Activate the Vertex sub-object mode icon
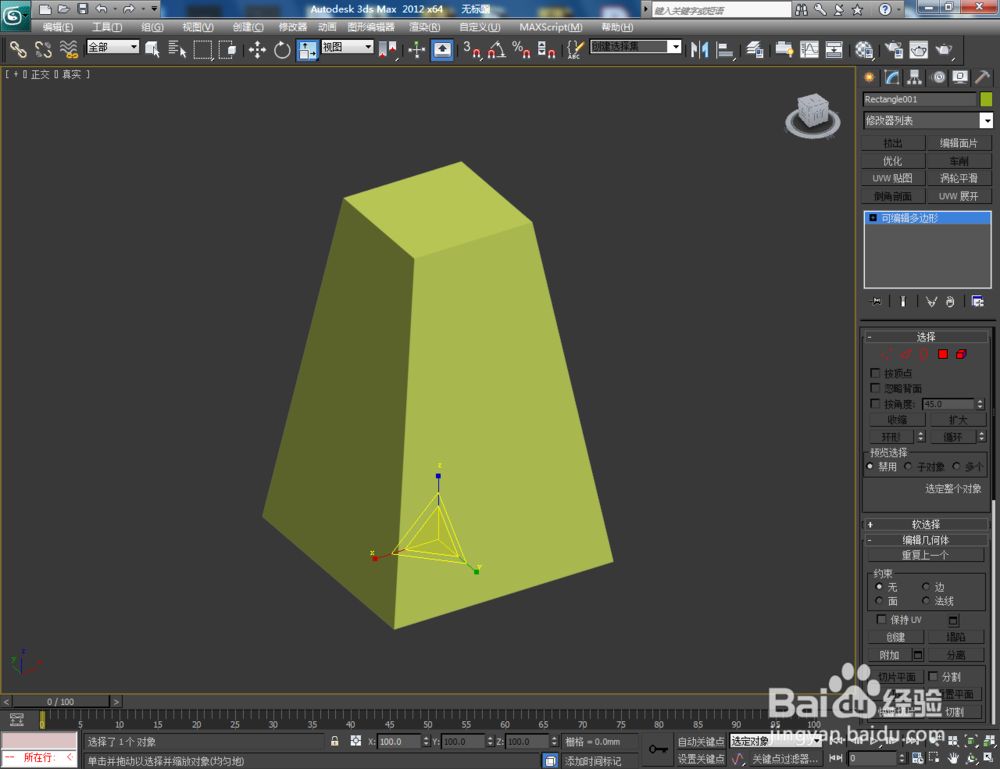Viewport: 1000px width, 769px height. pyautogui.click(x=888, y=353)
